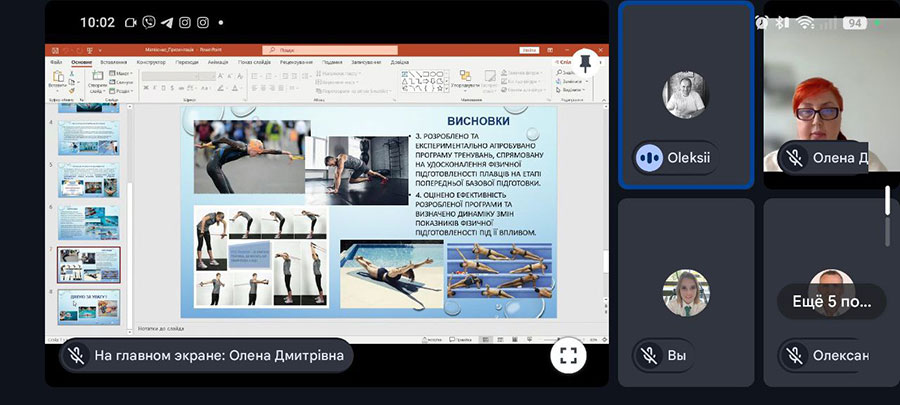Select slide 8 thumbnail
The height and width of the screenshot is (405, 900).
click(88, 307)
